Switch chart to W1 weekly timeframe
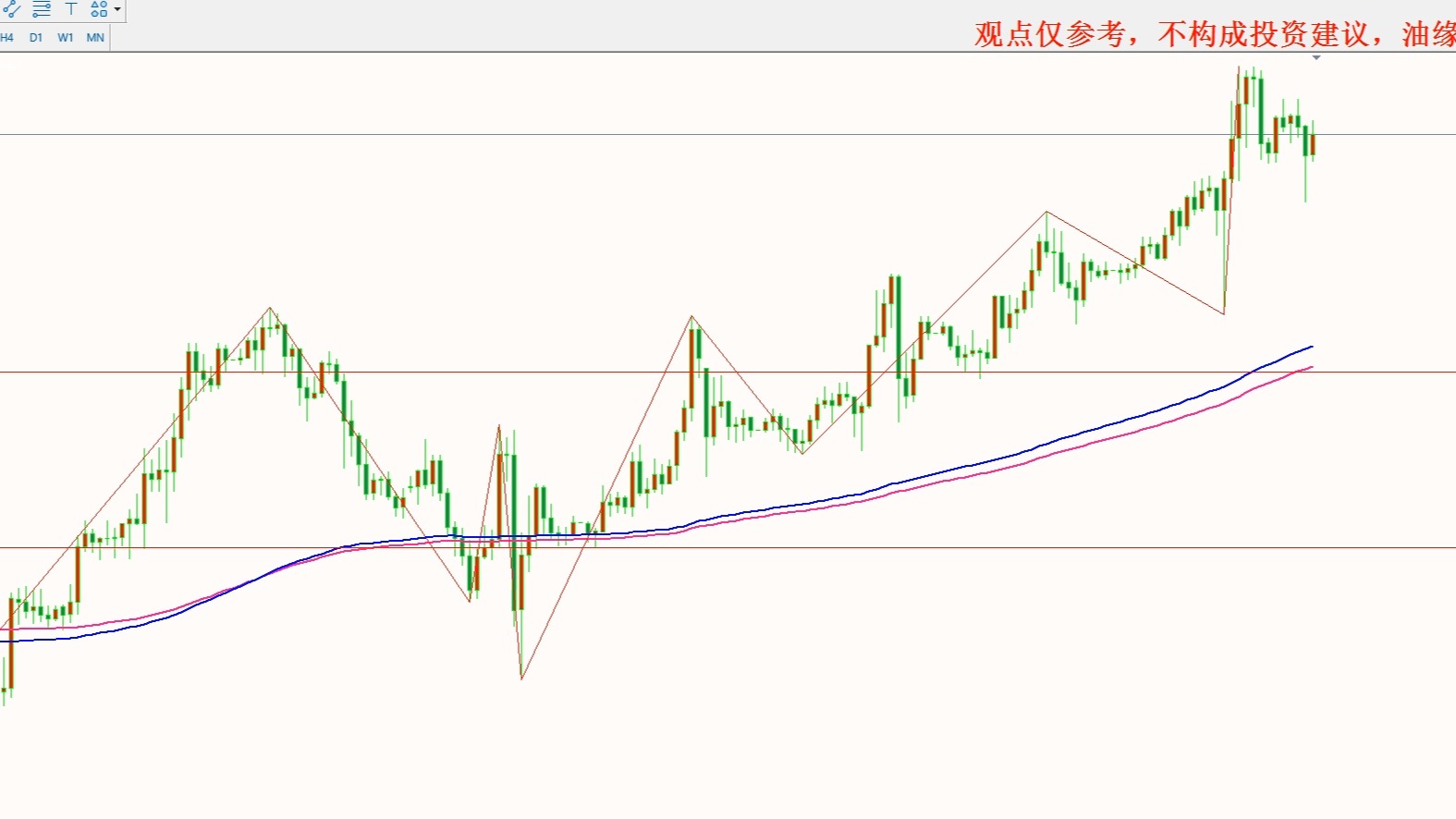 (x=66, y=38)
